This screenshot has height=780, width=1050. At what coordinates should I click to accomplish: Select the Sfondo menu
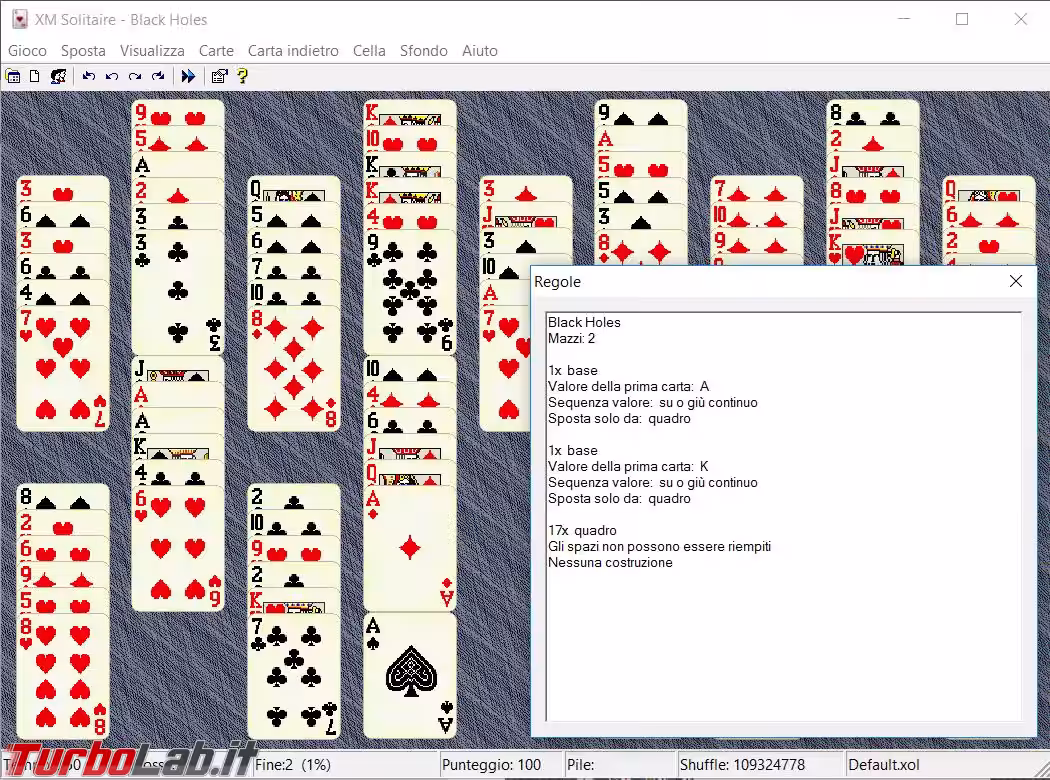pyautogui.click(x=423, y=50)
